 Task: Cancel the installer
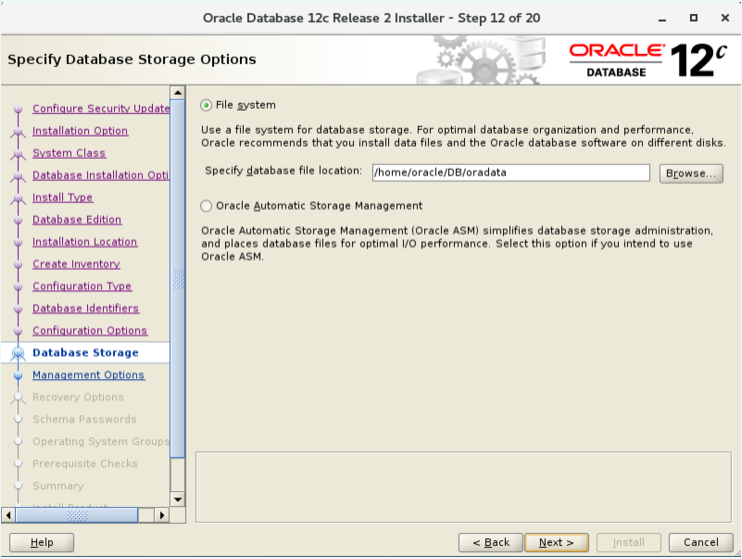click(701, 542)
